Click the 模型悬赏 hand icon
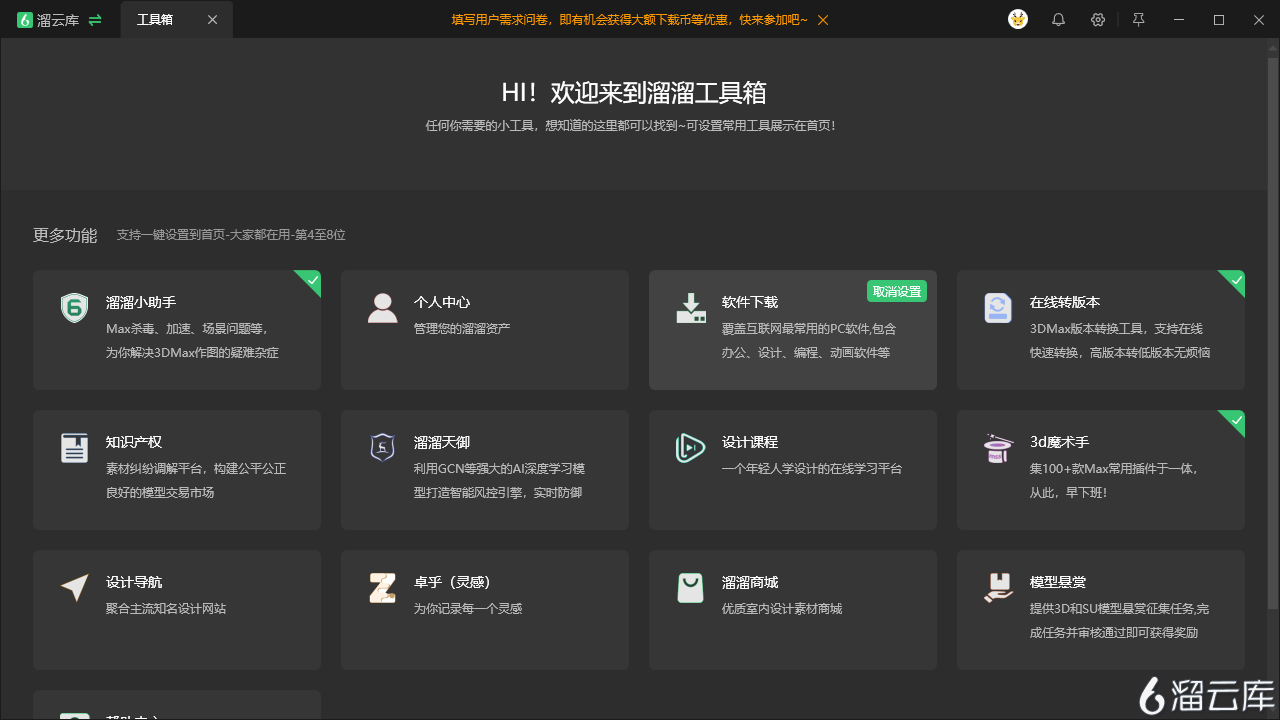The width and height of the screenshot is (1280, 720). [998, 588]
